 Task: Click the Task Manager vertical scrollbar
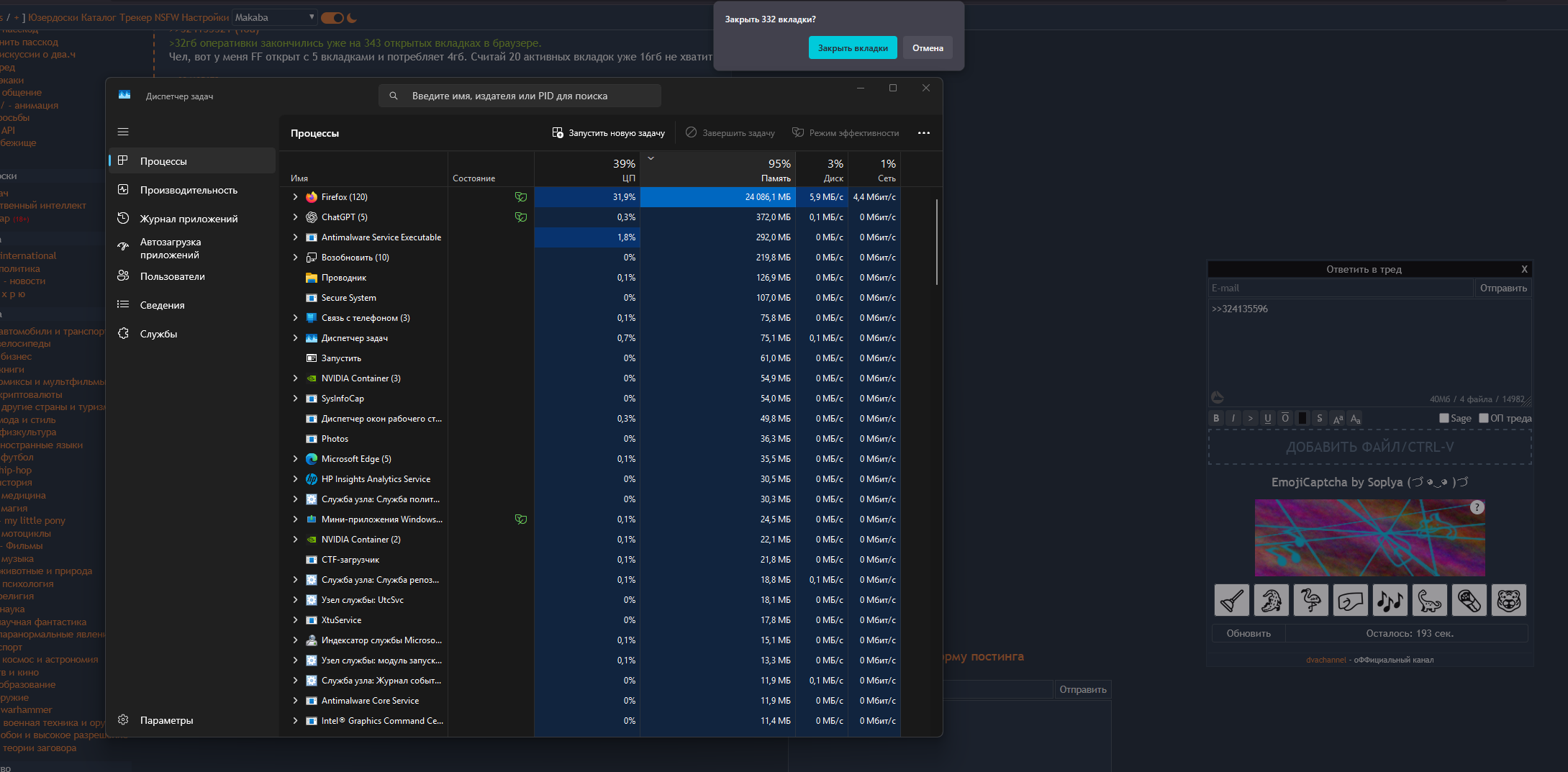(x=936, y=242)
